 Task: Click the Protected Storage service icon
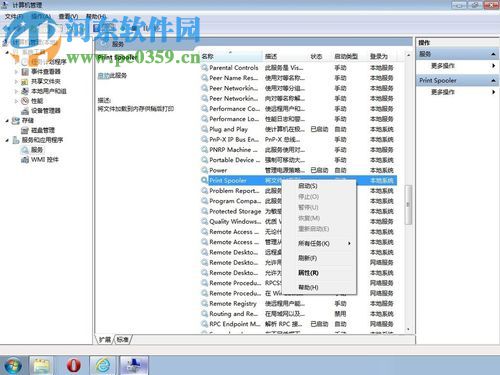(x=204, y=211)
